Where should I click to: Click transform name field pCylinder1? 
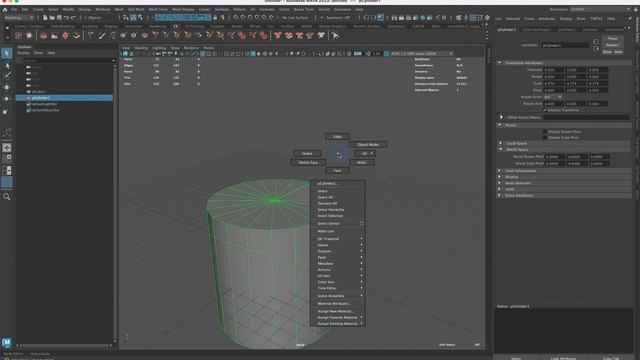click(565, 45)
